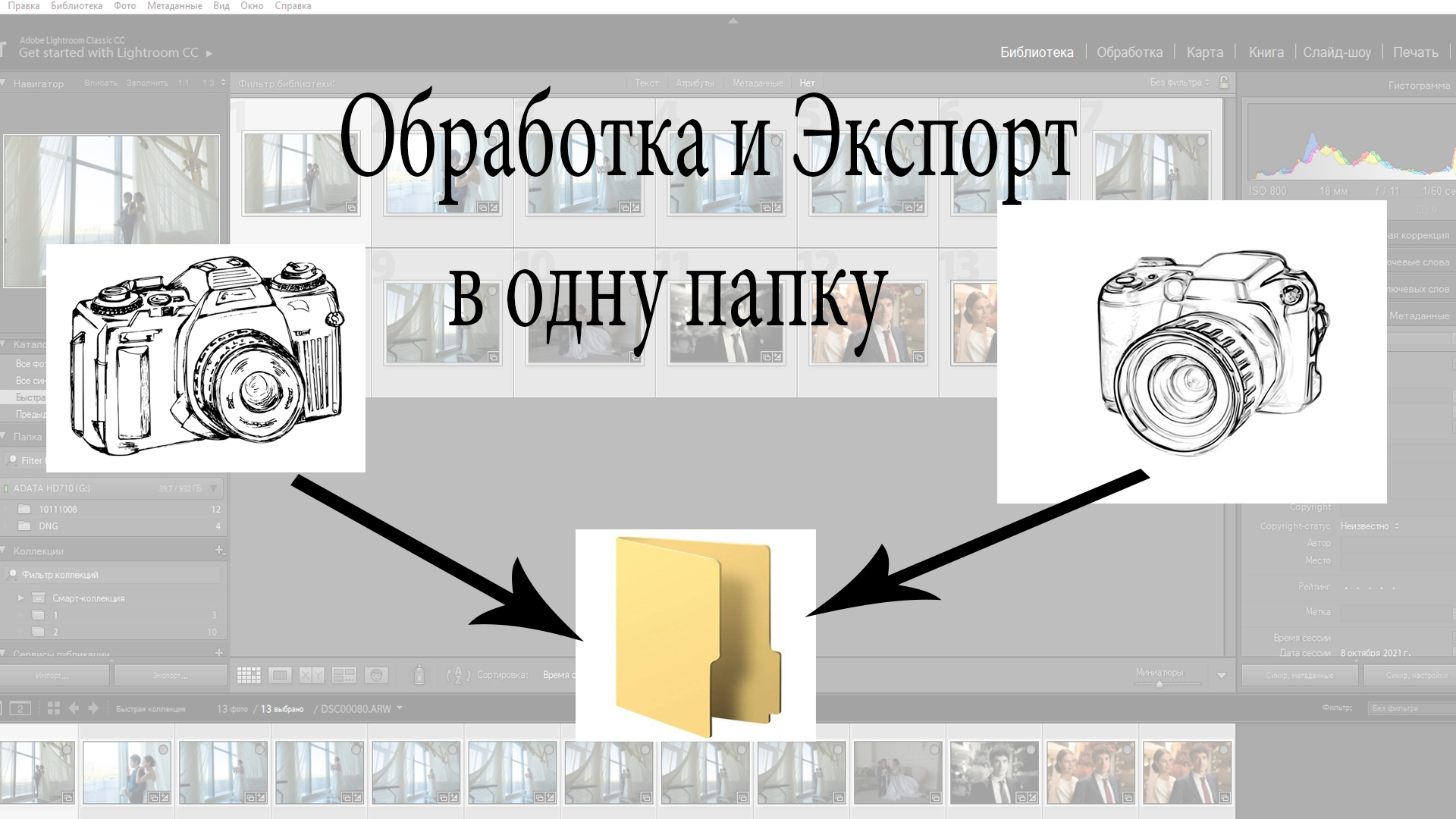Adjust the Миниатюры thumbnail size slider
This screenshot has height=819, width=1456.
(1159, 683)
